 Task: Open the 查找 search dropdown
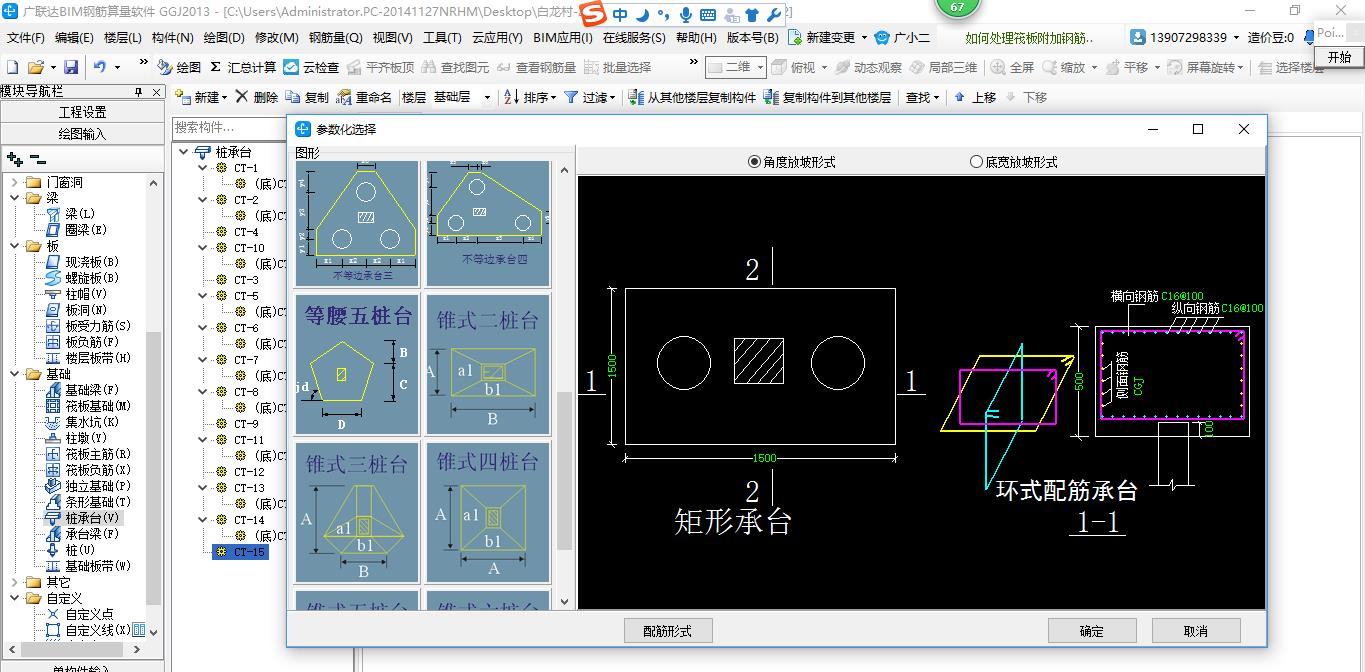tap(936, 97)
